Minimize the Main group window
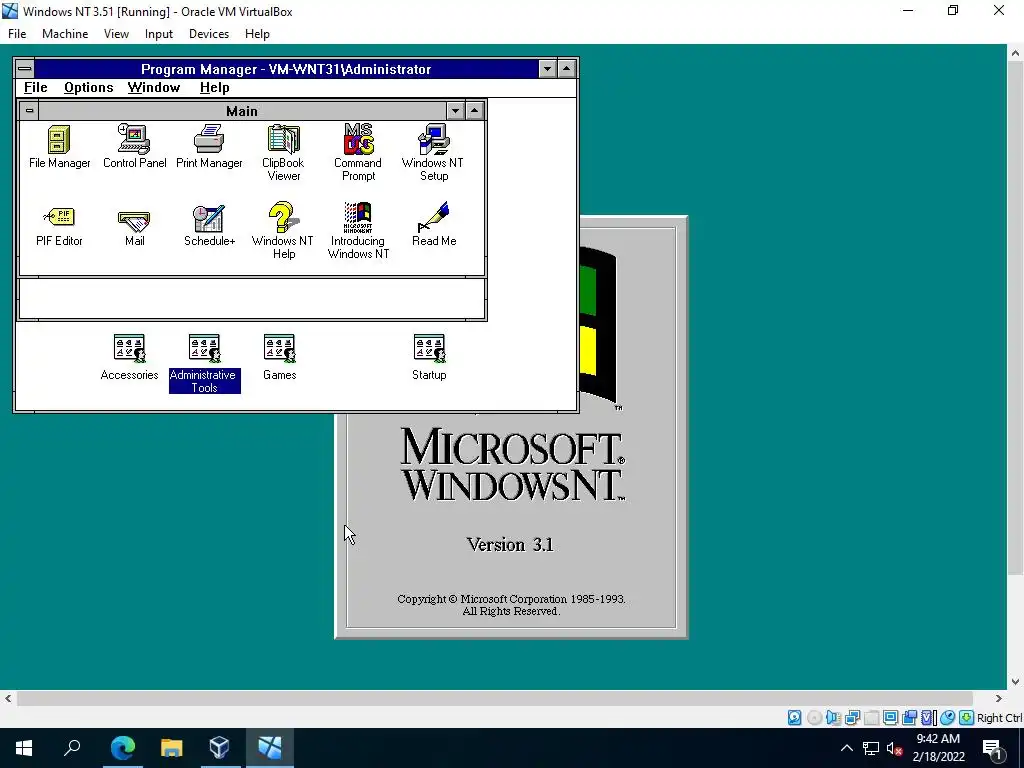1024x768 pixels. tap(455, 111)
